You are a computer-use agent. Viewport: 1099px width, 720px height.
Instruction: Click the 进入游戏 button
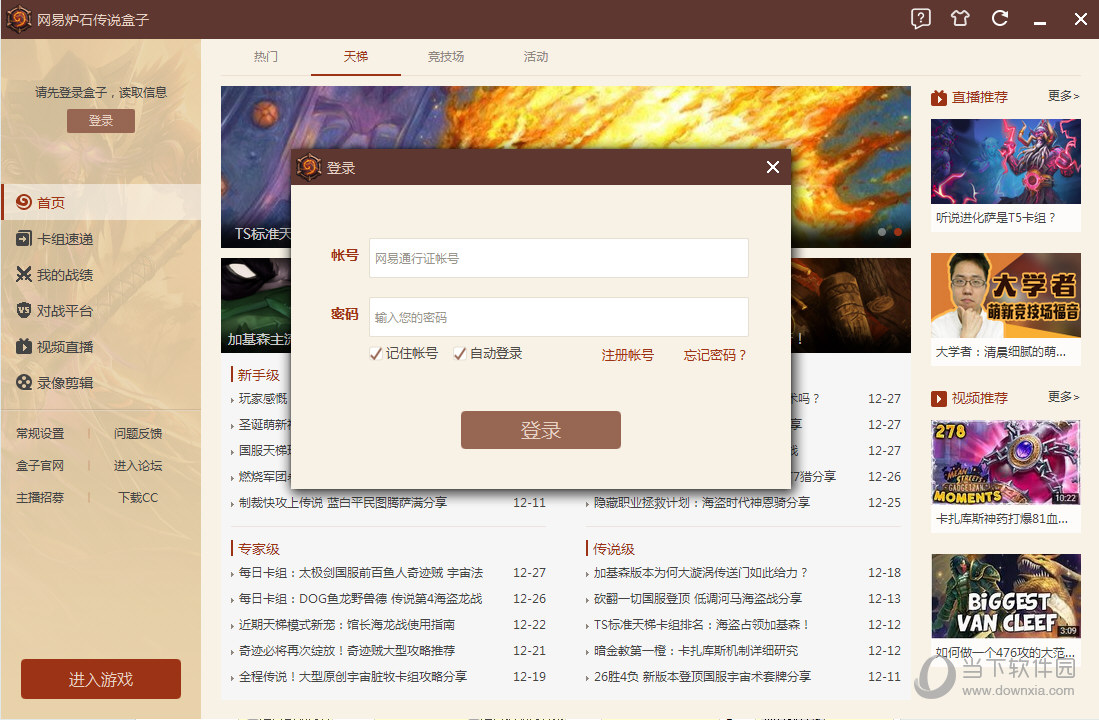100,678
